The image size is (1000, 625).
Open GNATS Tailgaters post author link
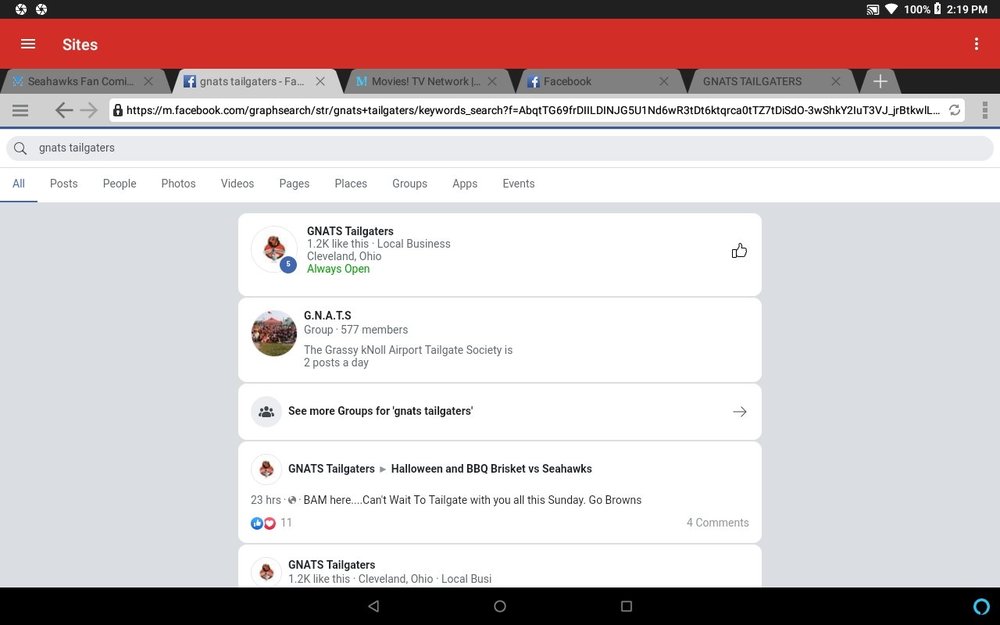(331, 469)
